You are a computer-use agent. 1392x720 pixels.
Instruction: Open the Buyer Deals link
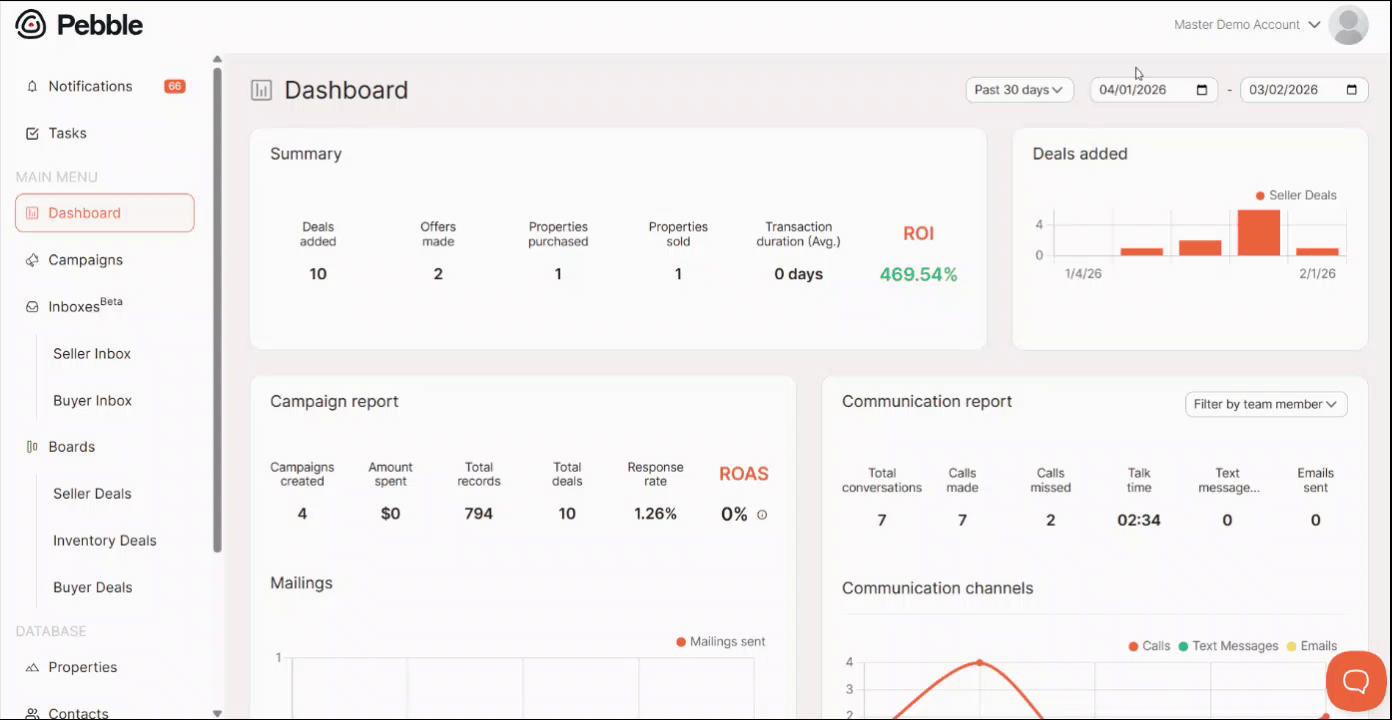click(x=93, y=588)
